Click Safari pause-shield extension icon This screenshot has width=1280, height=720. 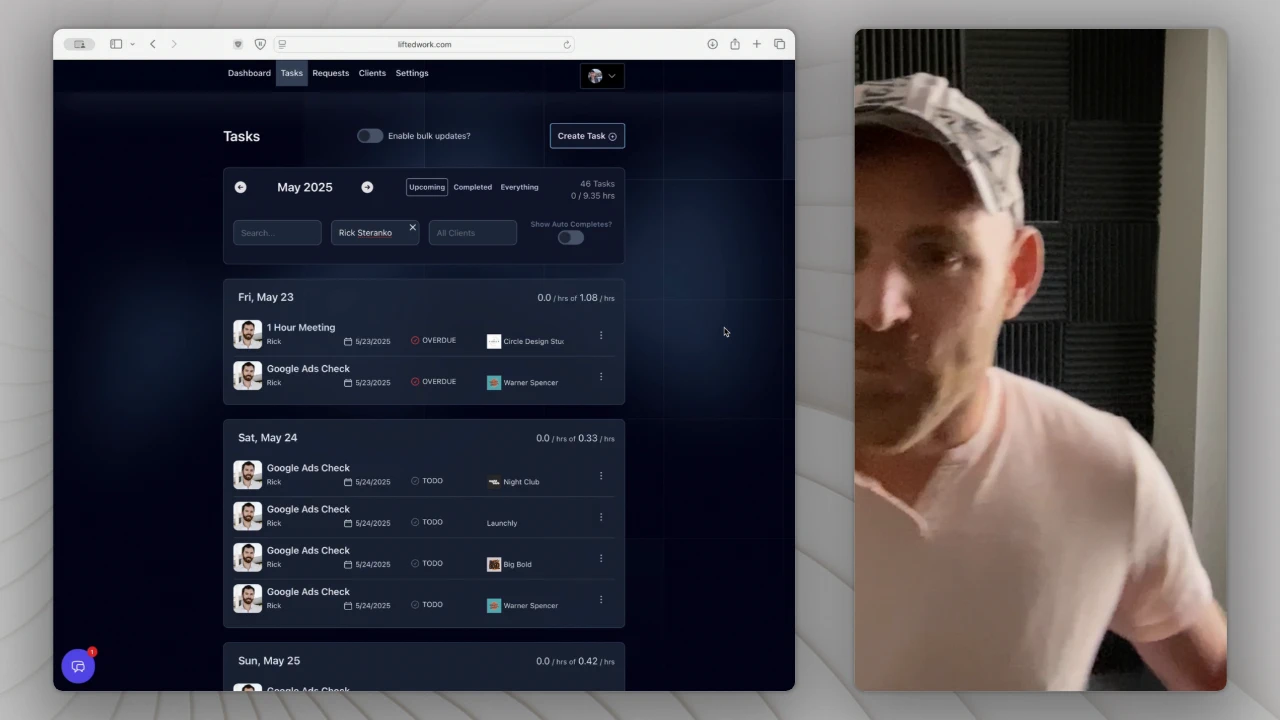click(x=260, y=44)
